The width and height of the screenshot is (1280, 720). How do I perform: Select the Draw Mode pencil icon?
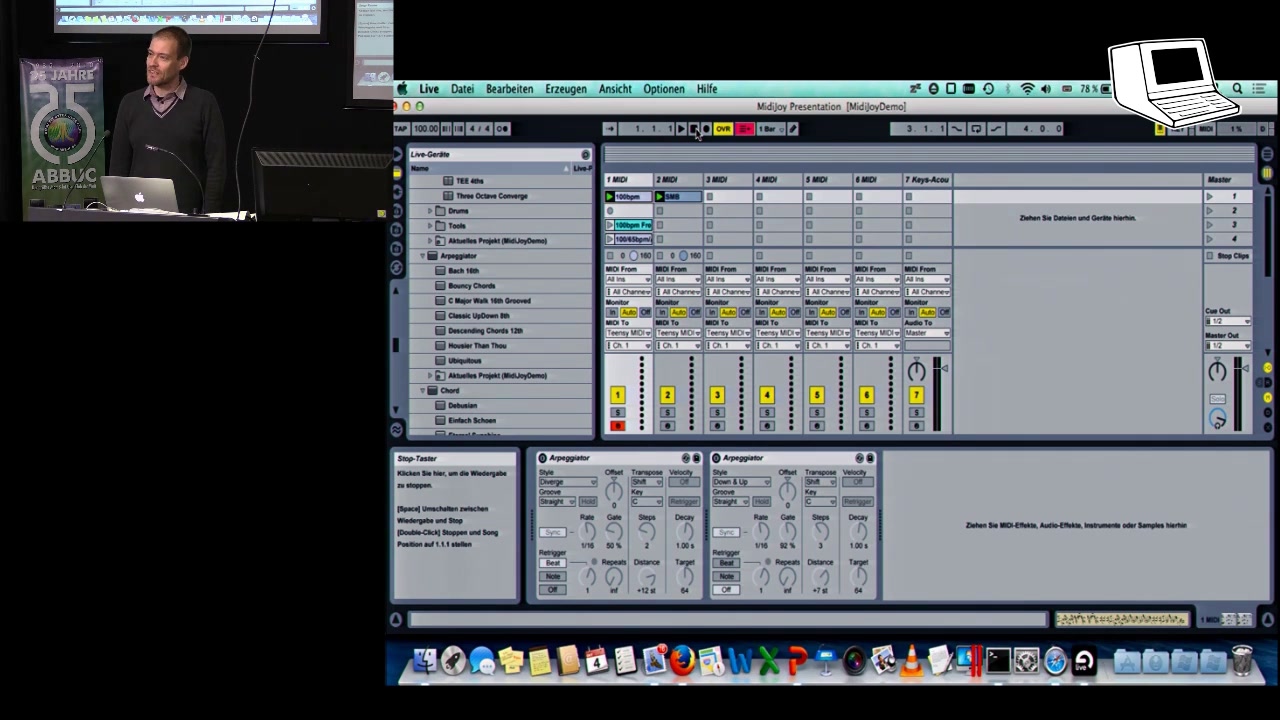pos(793,129)
